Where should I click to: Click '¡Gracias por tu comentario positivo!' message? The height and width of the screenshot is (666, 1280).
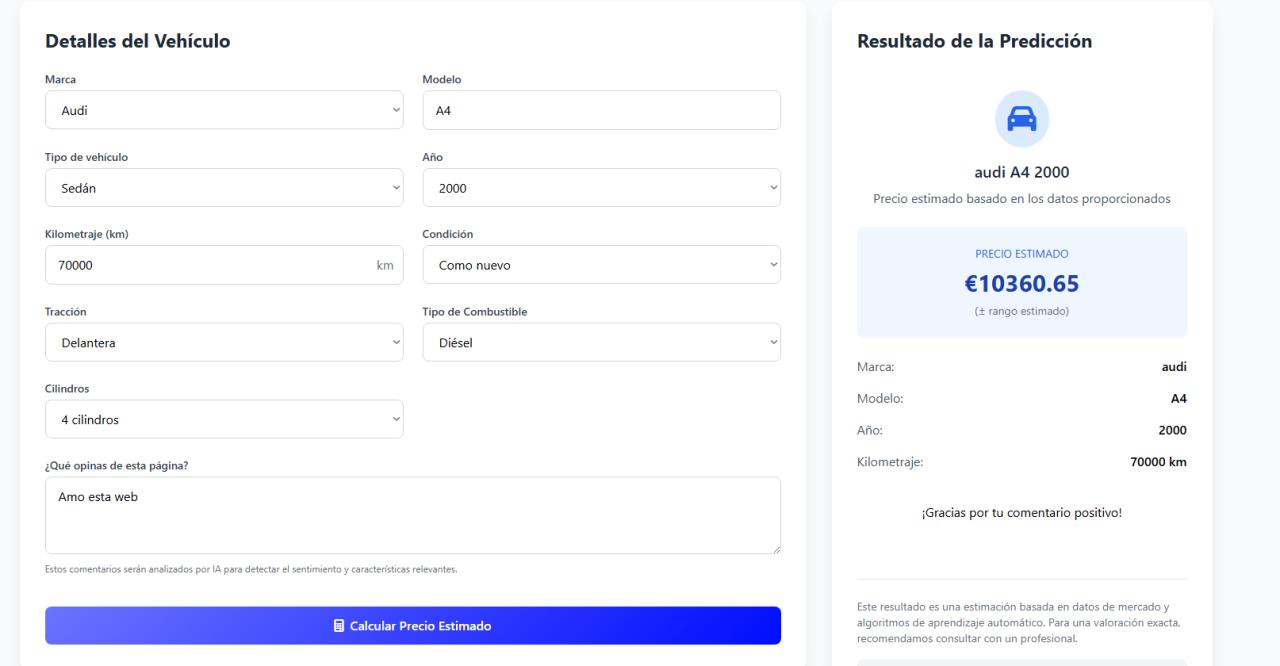pyautogui.click(x=1021, y=513)
